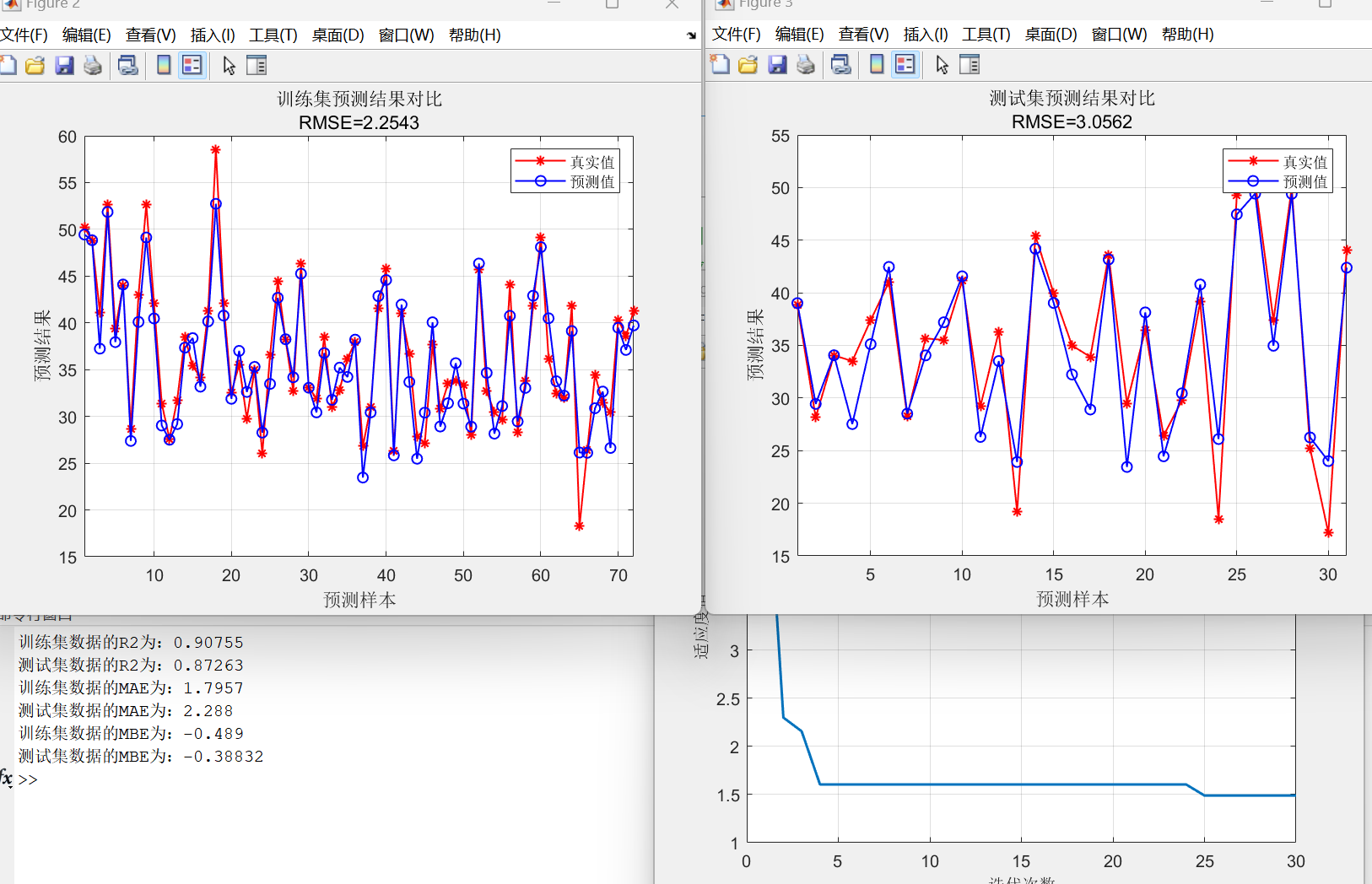1372x884 pixels.
Task: Click the printer icon in Figure 3
Action: pyautogui.click(x=806, y=64)
